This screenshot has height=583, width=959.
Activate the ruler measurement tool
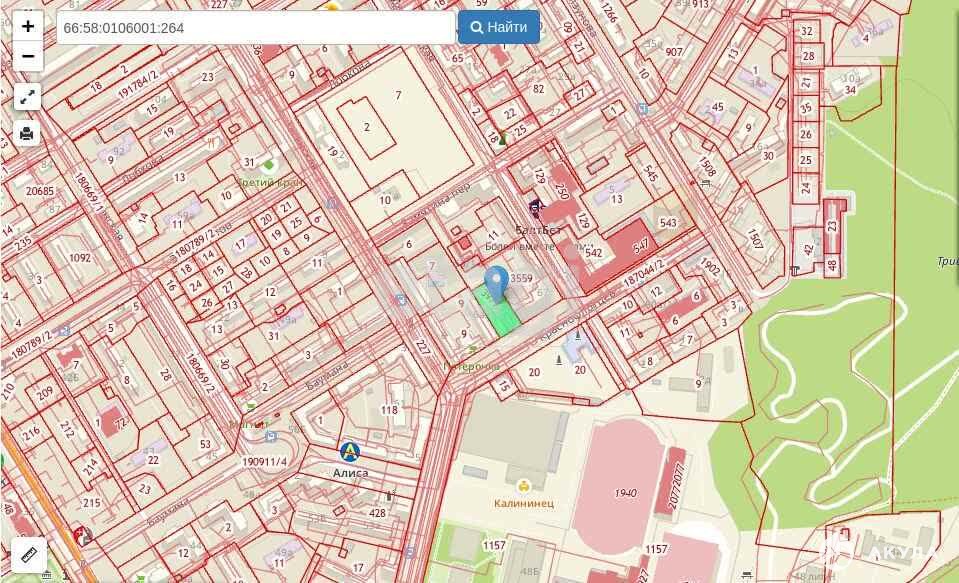(x=29, y=554)
